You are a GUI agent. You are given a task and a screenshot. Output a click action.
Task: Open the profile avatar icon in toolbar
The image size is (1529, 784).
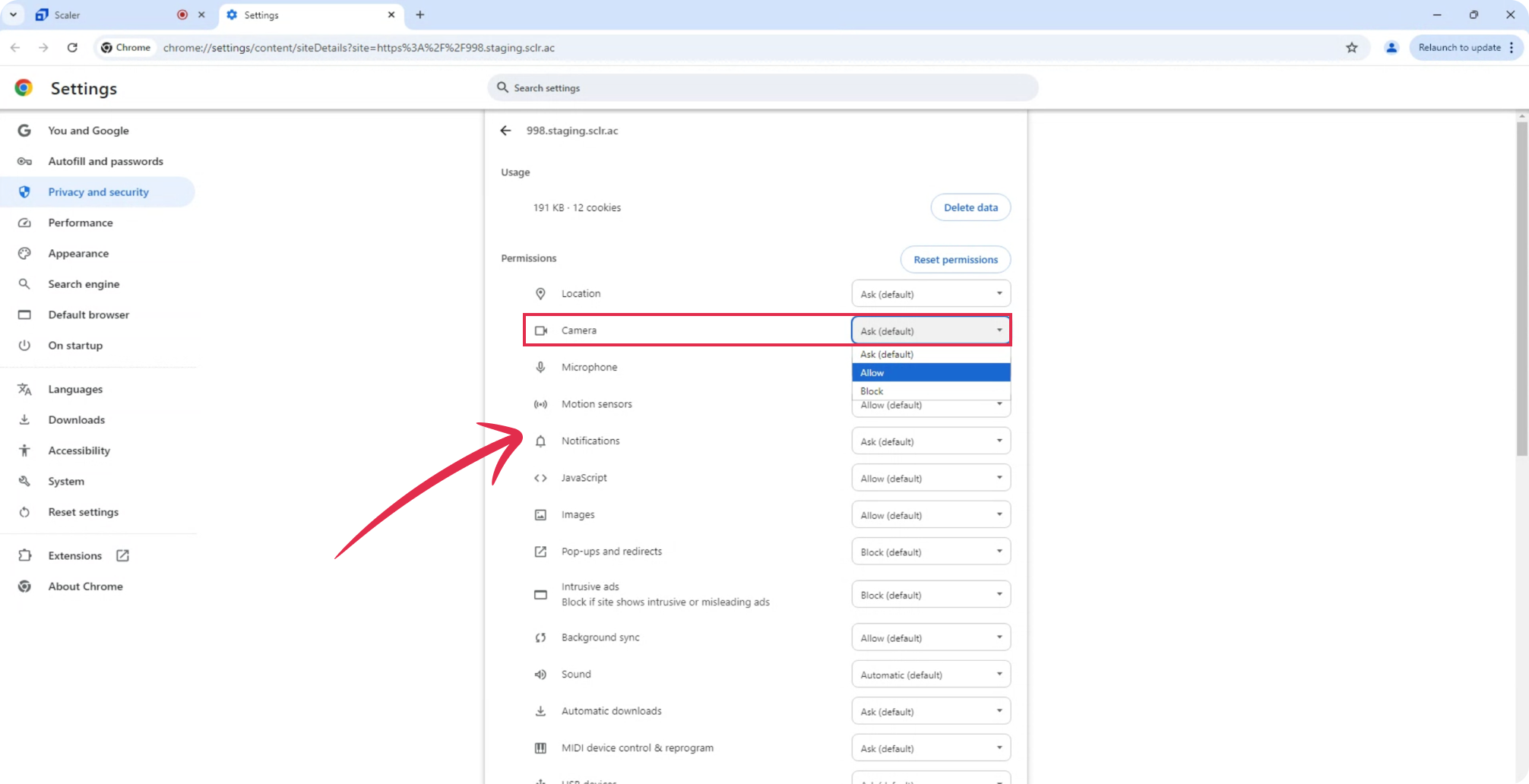point(1391,48)
